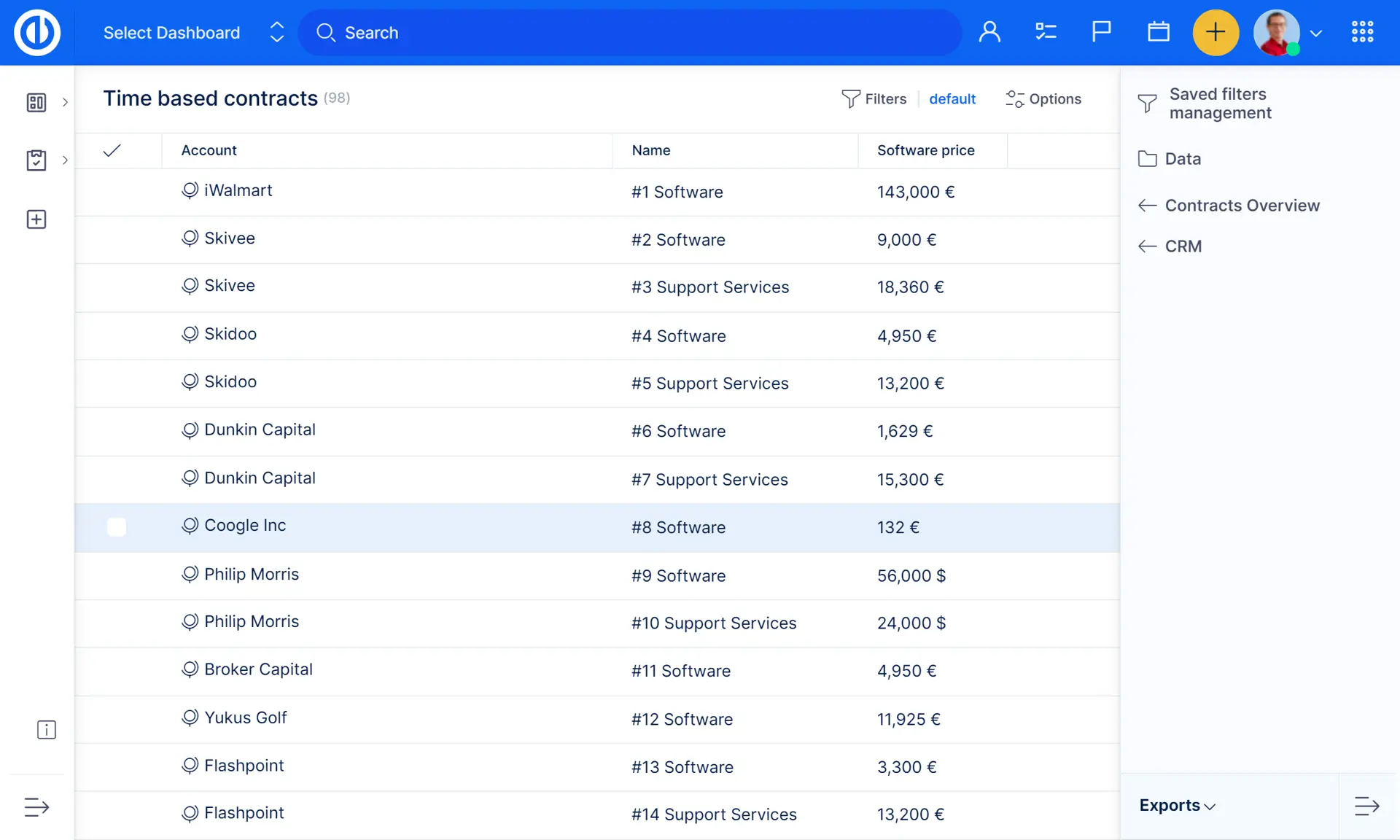
Task: Click the dashboard icon in left sidebar
Action: [x=36, y=102]
